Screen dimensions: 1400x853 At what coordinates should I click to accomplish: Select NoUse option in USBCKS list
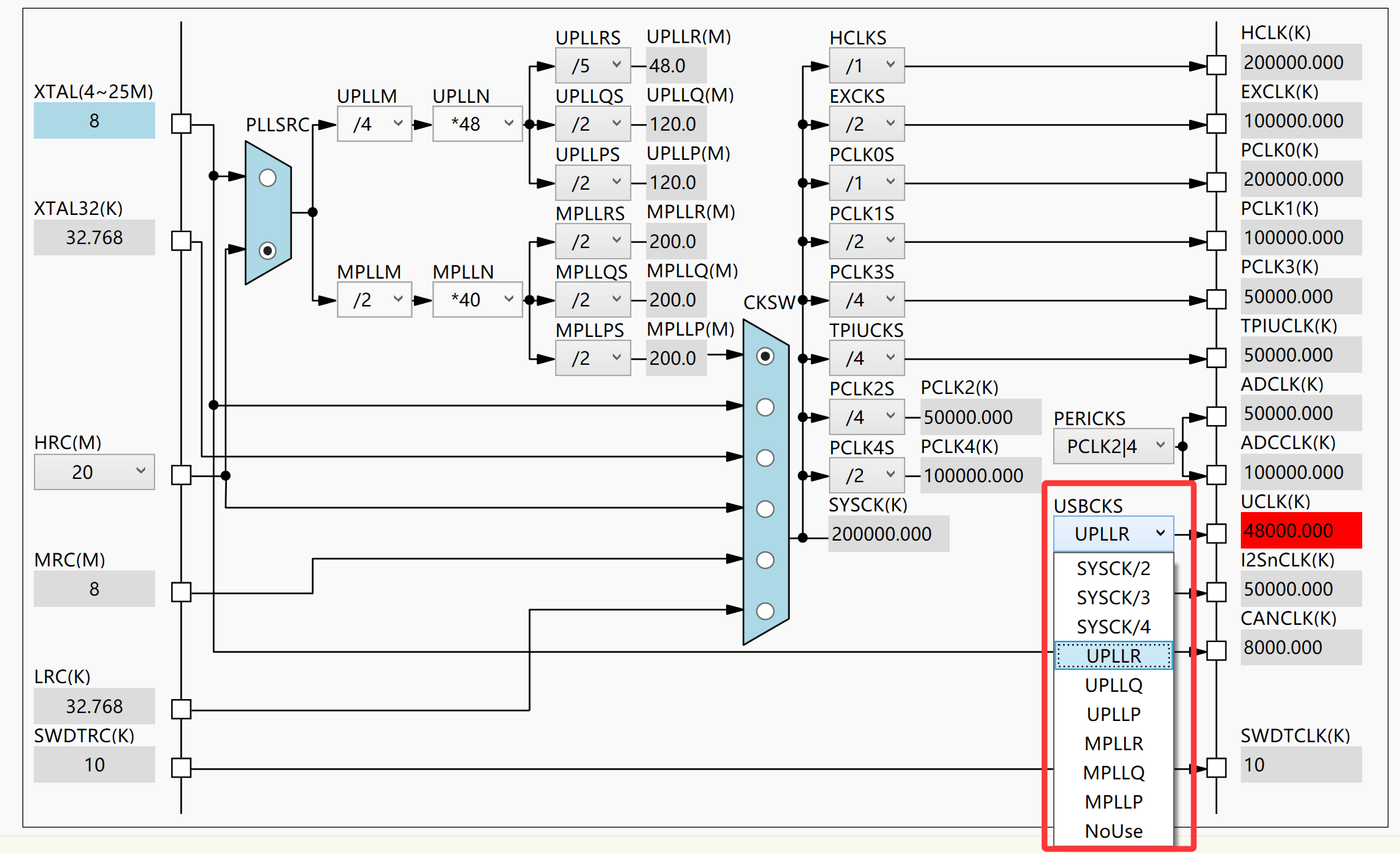(1113, 831)
